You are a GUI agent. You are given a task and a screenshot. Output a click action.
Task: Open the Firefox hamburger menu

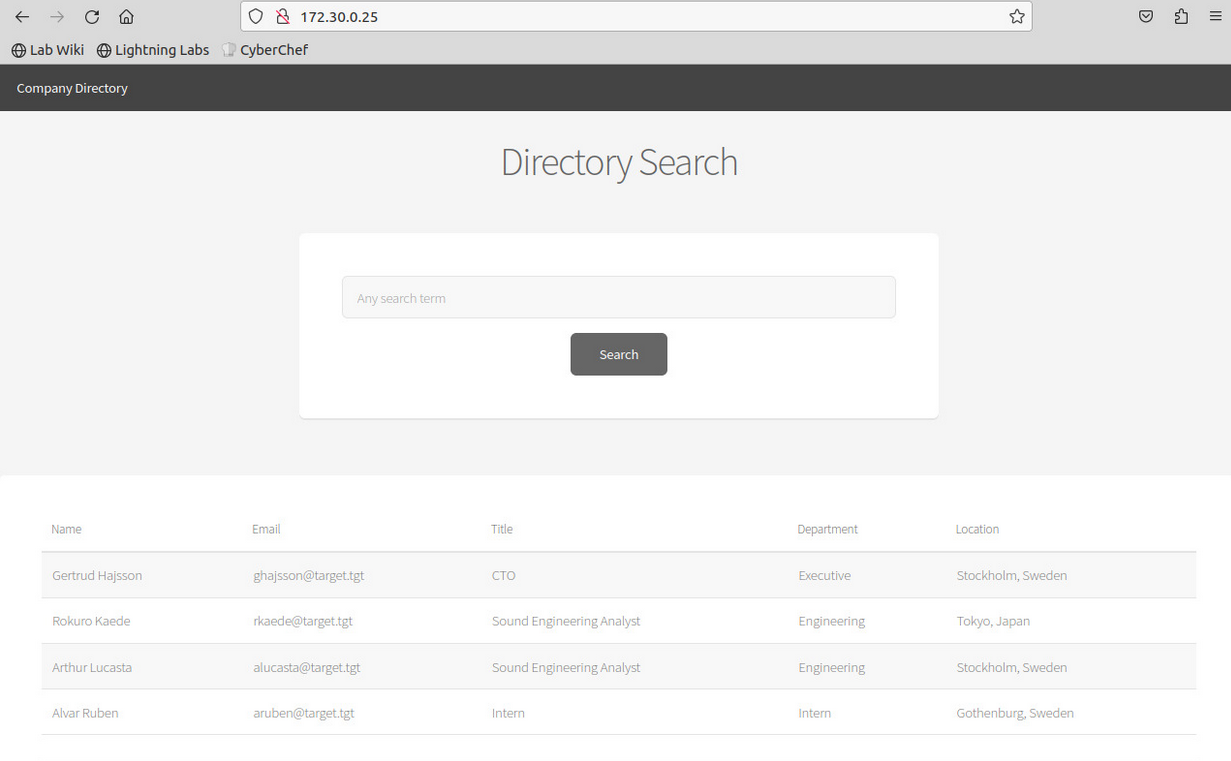1214,17
